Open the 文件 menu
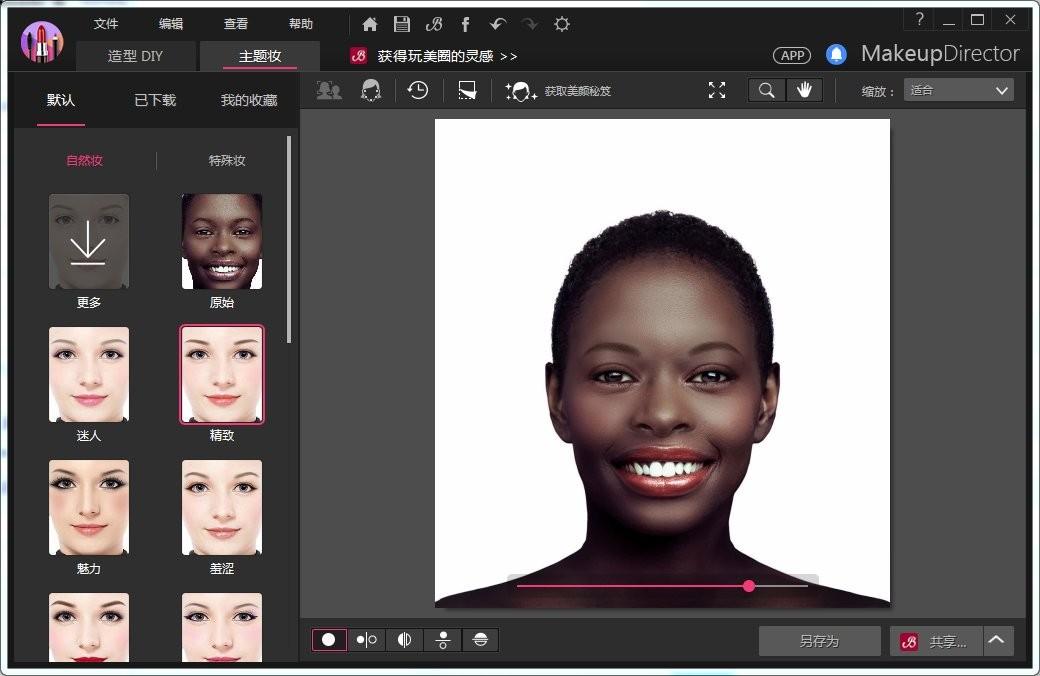 coord(106,24)
